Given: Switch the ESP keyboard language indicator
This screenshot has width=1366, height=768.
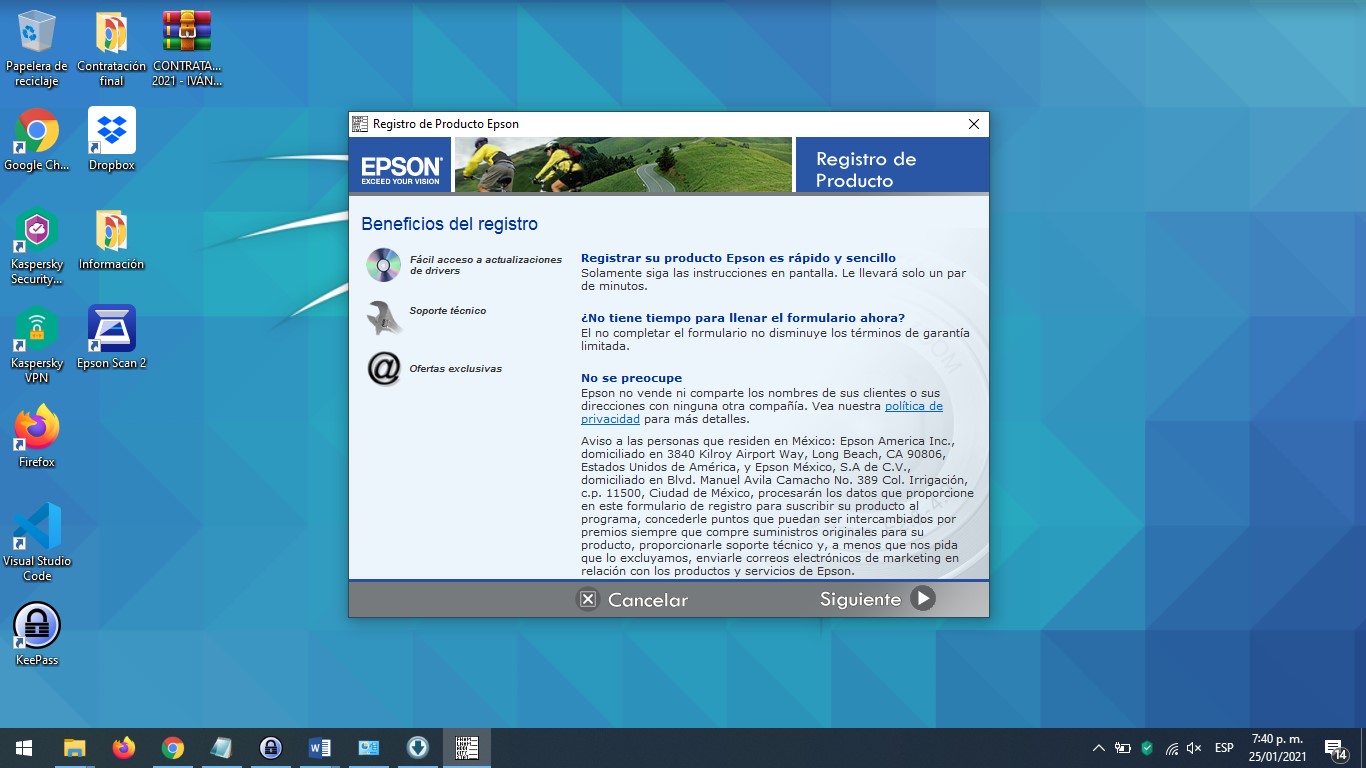Looking at the screenshot, I should click(x=1222, y=747).
